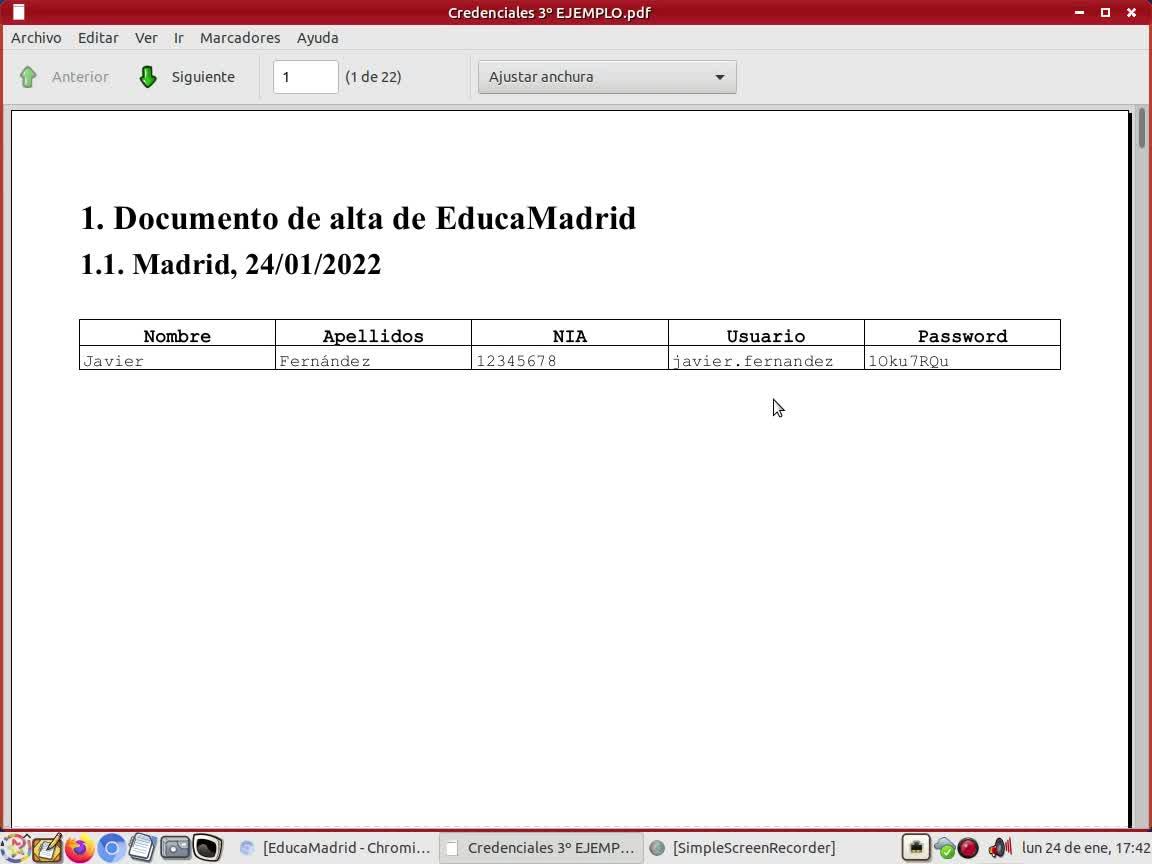Image resolution: width=1152 pixels, height=864 pixels.
Task: Launch Chromium browser from the taskbar
Action: [x=112, y=848]
